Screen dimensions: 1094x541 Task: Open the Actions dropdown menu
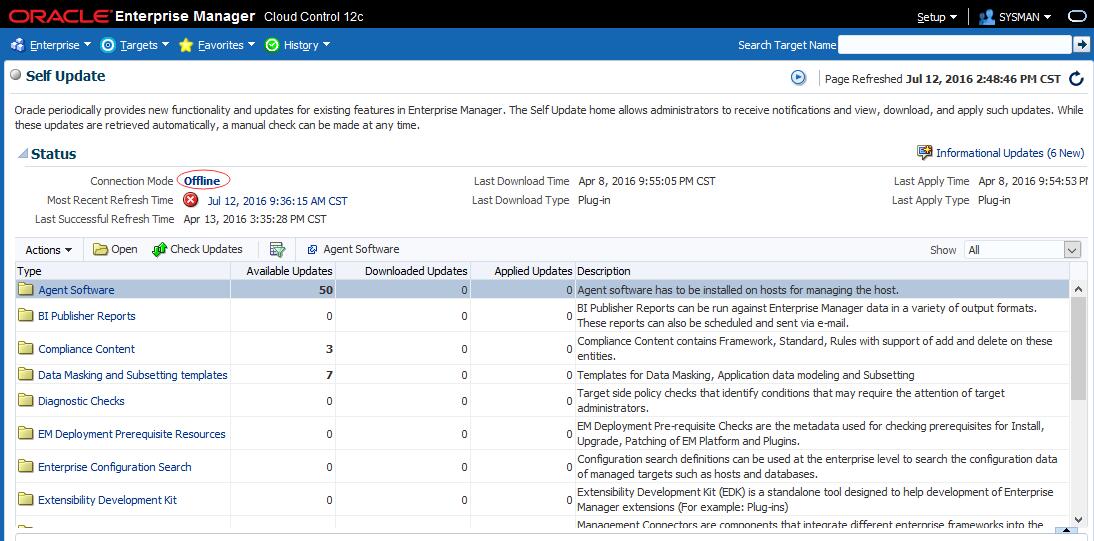coord(49,250)
